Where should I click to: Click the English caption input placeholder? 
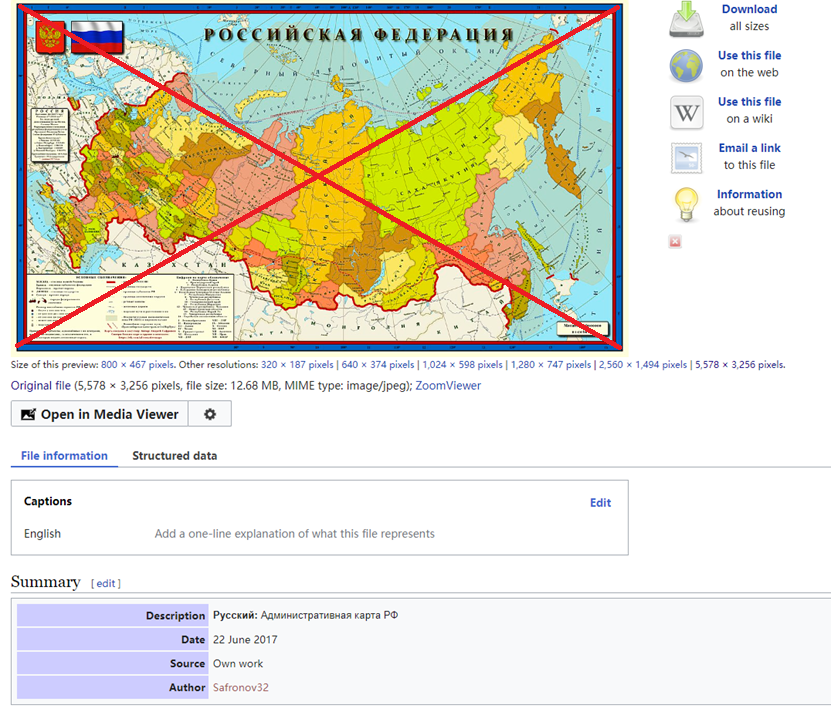coord(294,534)
